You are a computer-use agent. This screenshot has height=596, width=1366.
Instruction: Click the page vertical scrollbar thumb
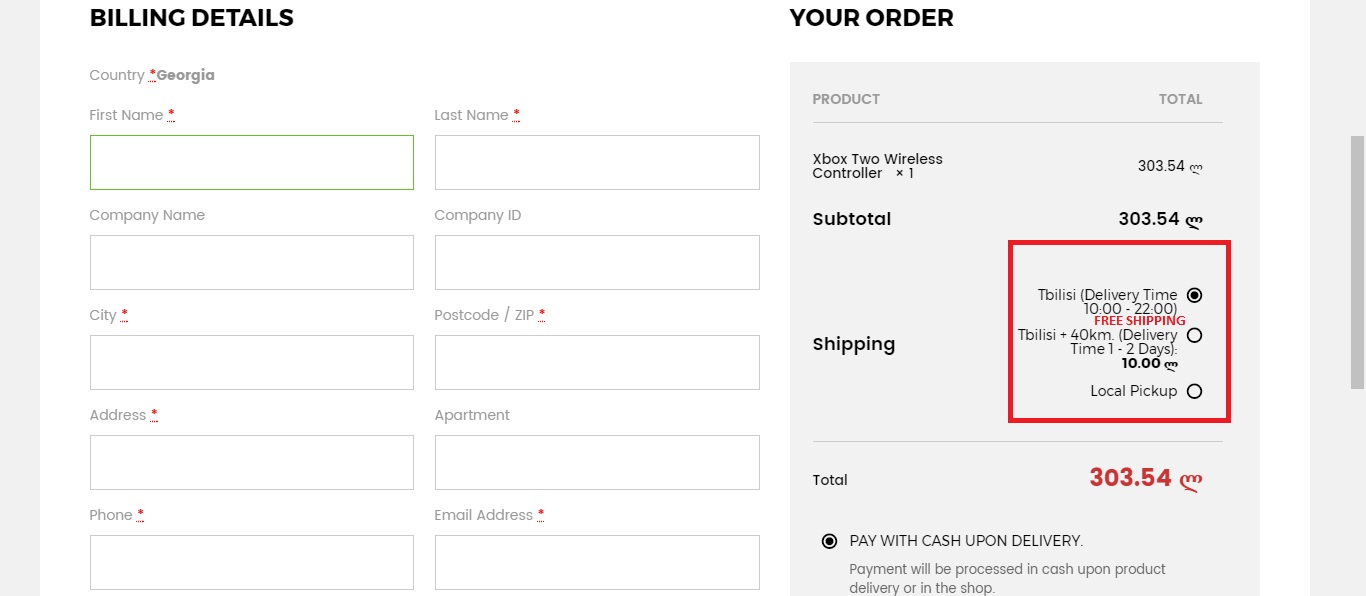tap(1357, 262)
